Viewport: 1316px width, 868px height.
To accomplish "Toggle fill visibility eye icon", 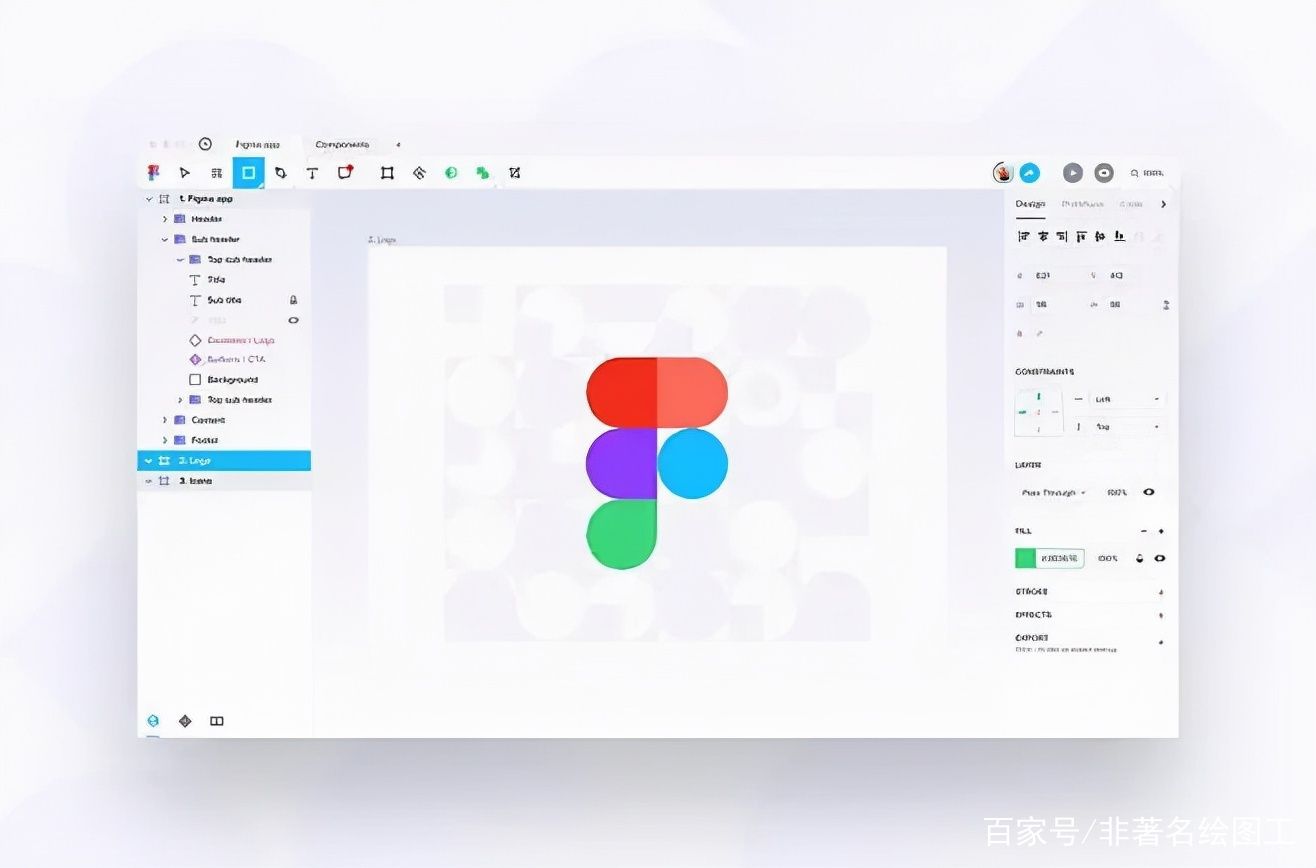I will point(1160,558).
